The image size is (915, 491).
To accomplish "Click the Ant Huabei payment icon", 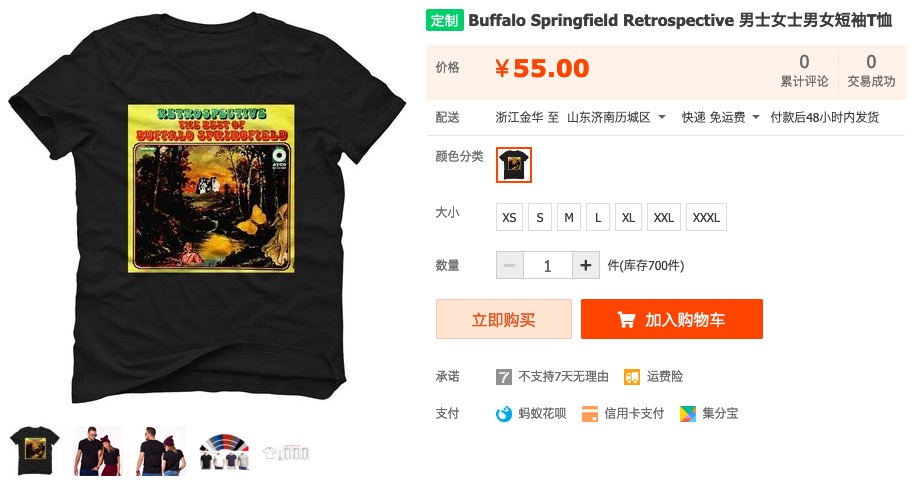I will pyautogui.click(x=504, y=414).
